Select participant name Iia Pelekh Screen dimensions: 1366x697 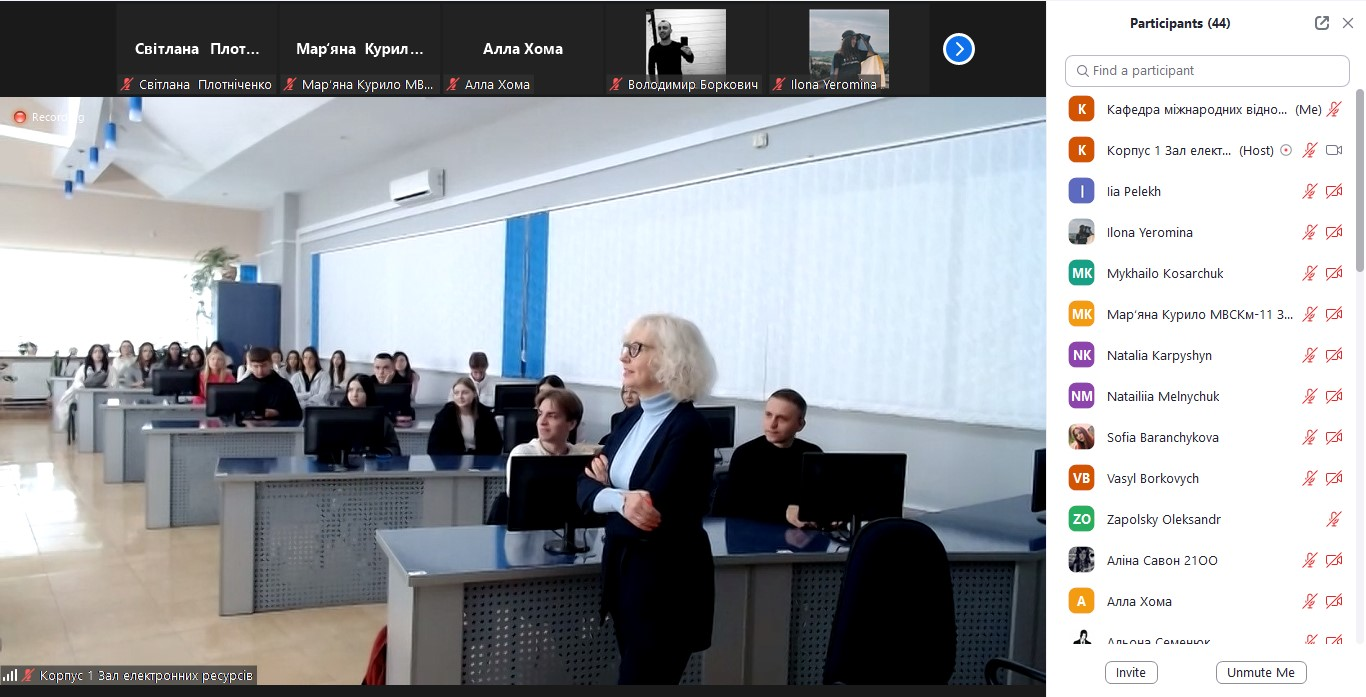click(1134, 191)
